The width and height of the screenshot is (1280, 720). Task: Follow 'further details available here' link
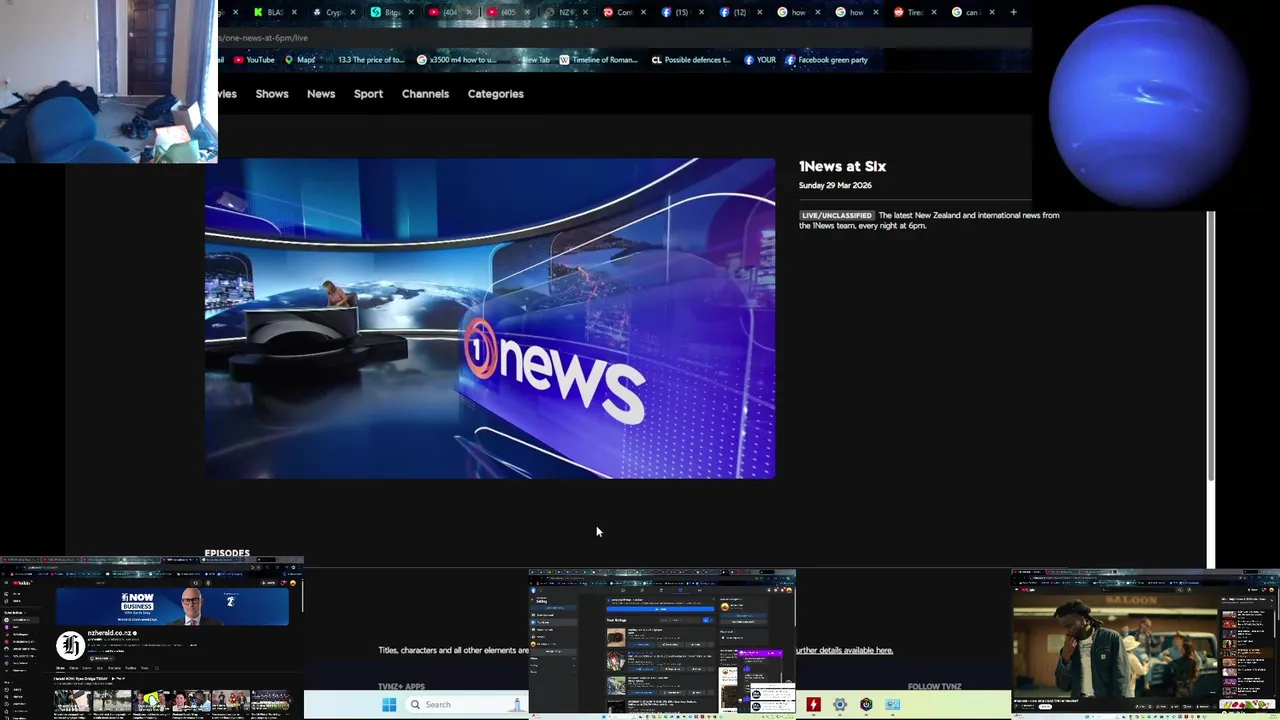(844, 650)
